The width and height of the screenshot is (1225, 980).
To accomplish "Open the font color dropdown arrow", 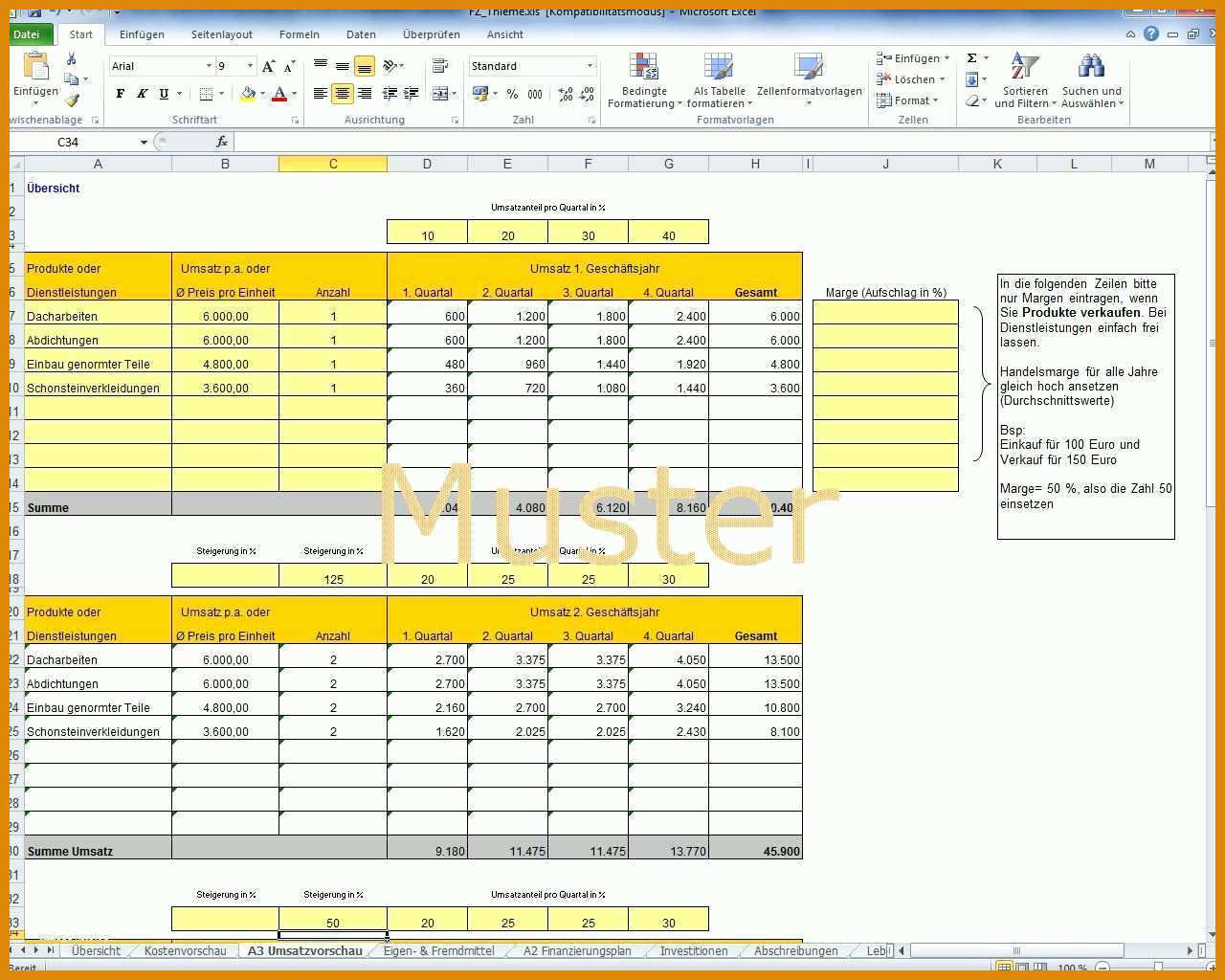I will pos(294,94).
